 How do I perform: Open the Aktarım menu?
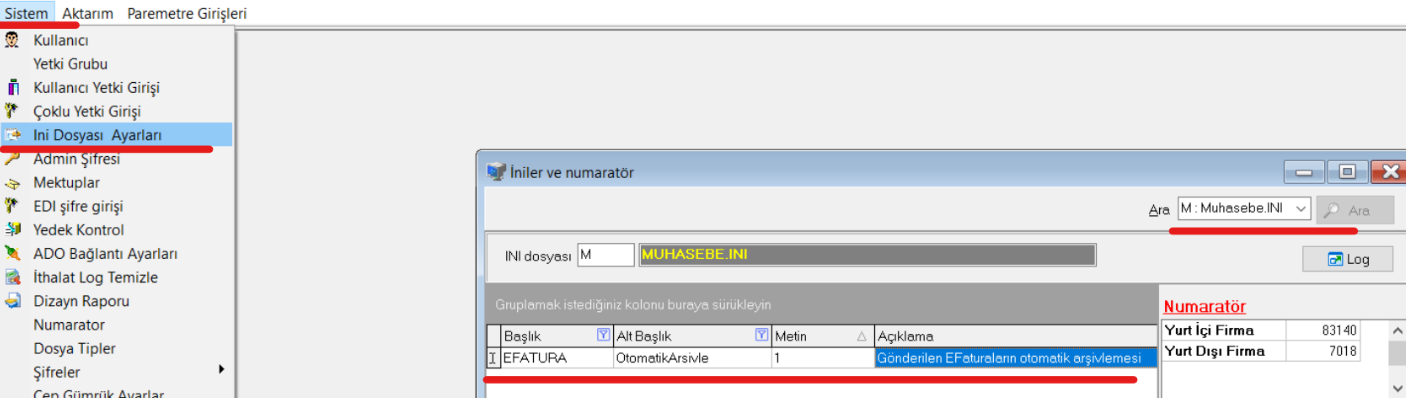point(88,13)
